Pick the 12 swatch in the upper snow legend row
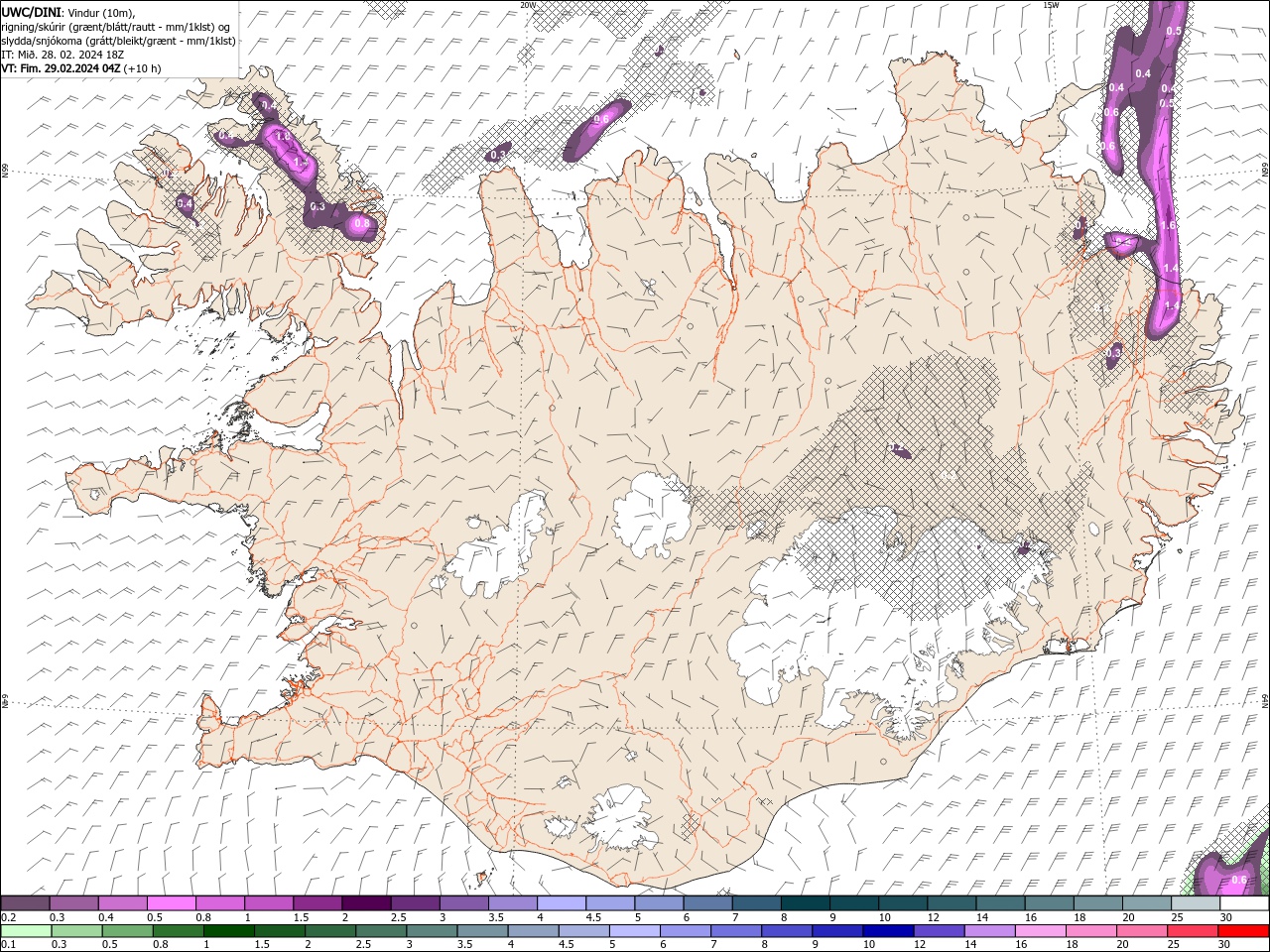The image size is (1270, 952). [x=951, y=903]
